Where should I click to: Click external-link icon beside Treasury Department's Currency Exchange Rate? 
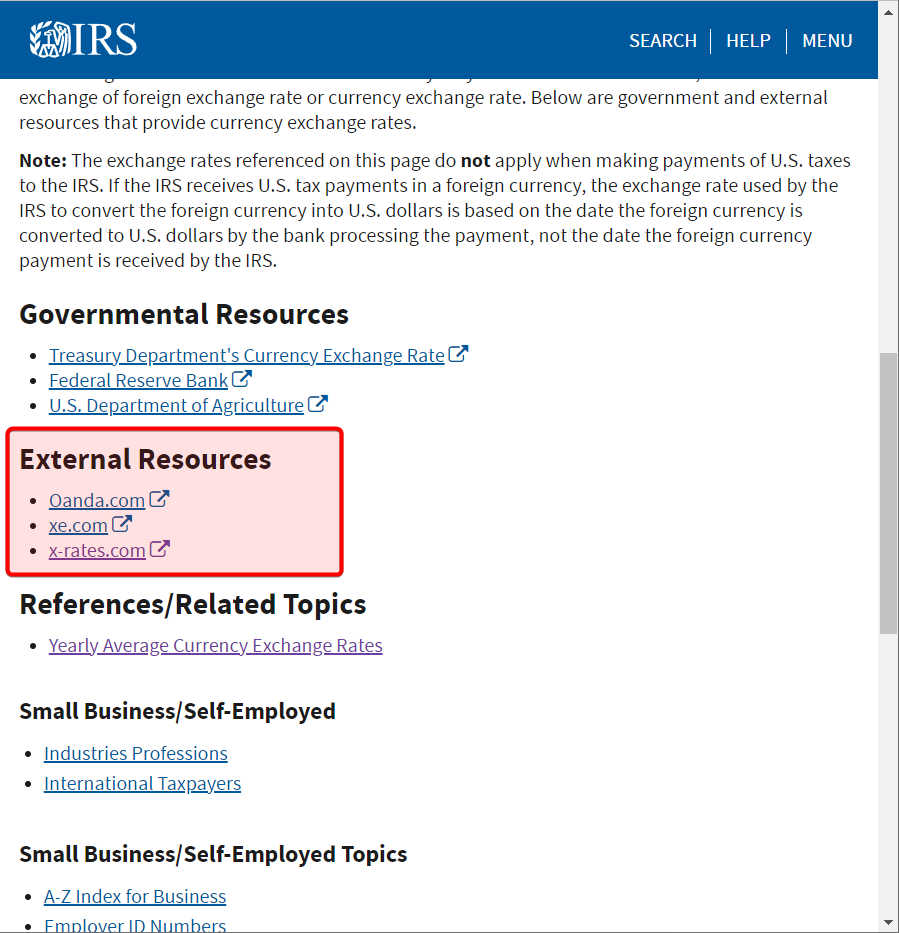[x=458, y=354]
